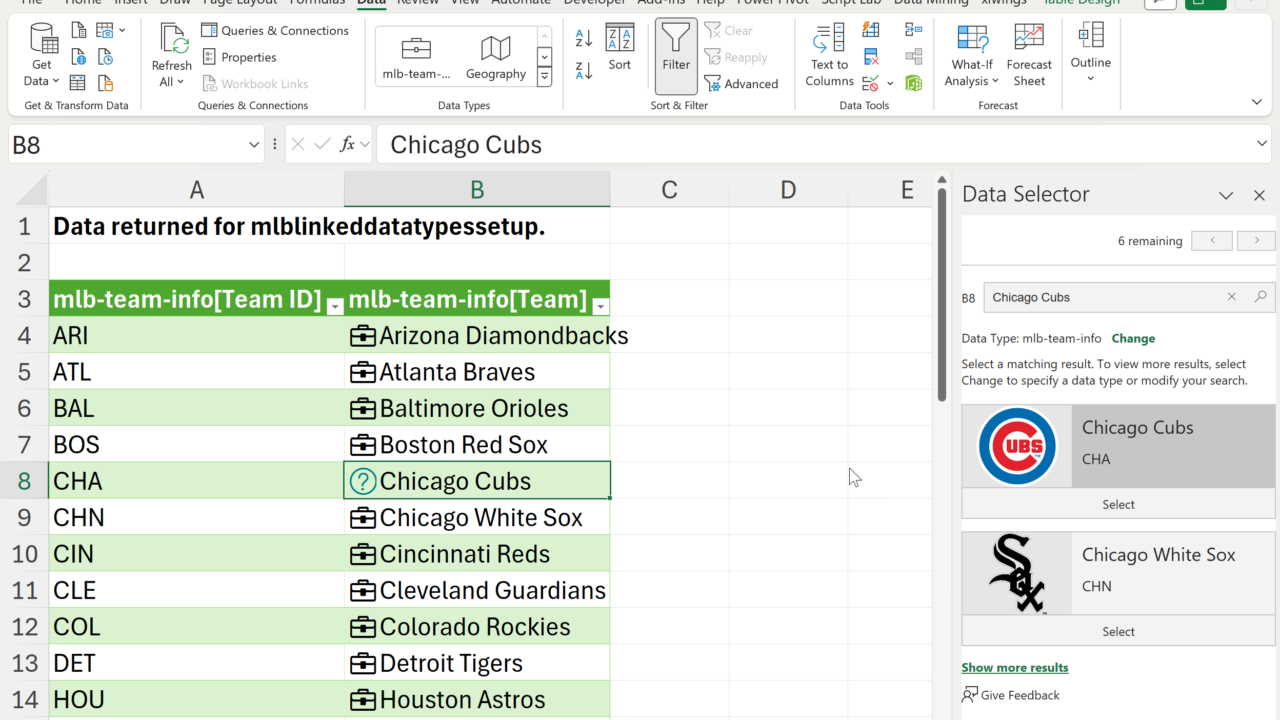Expand the Name Box dropdown
The width and height of the screenshot is (1280, 720).
(254, 145)
